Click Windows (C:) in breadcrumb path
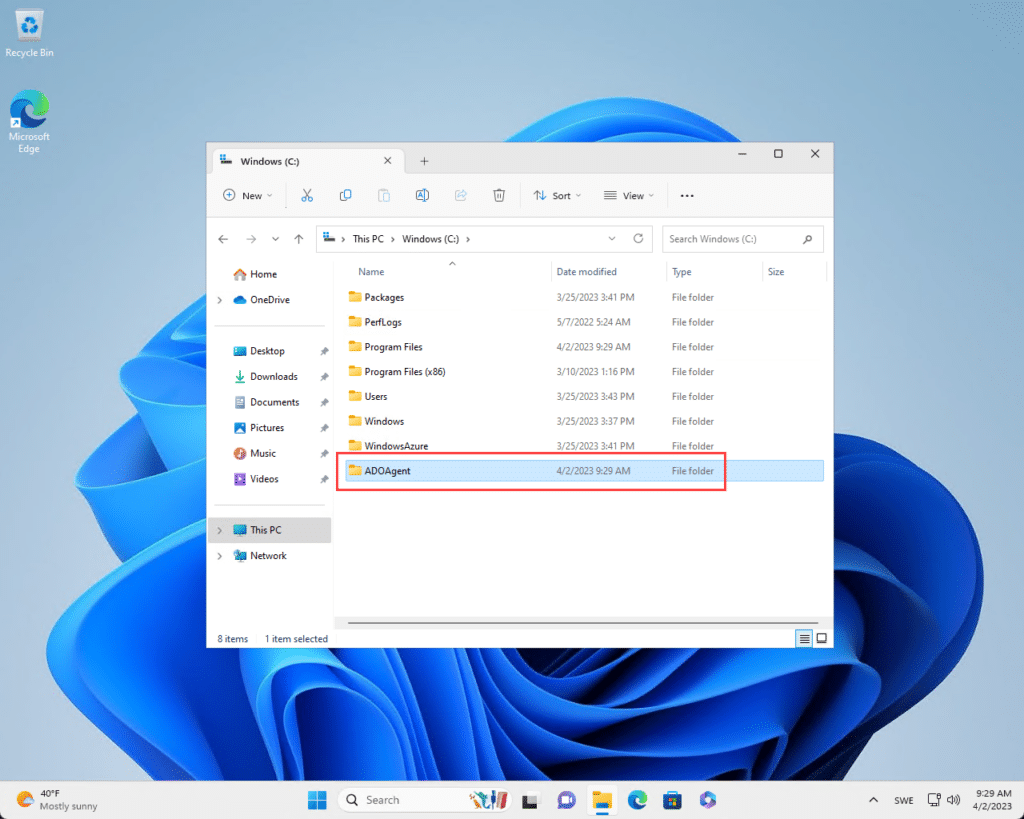 [430, 239]
